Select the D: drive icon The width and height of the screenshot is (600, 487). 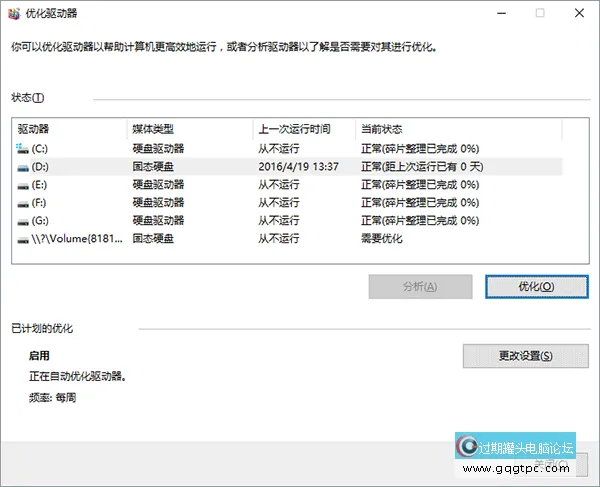pyautogui.click(x=23, y=167)
